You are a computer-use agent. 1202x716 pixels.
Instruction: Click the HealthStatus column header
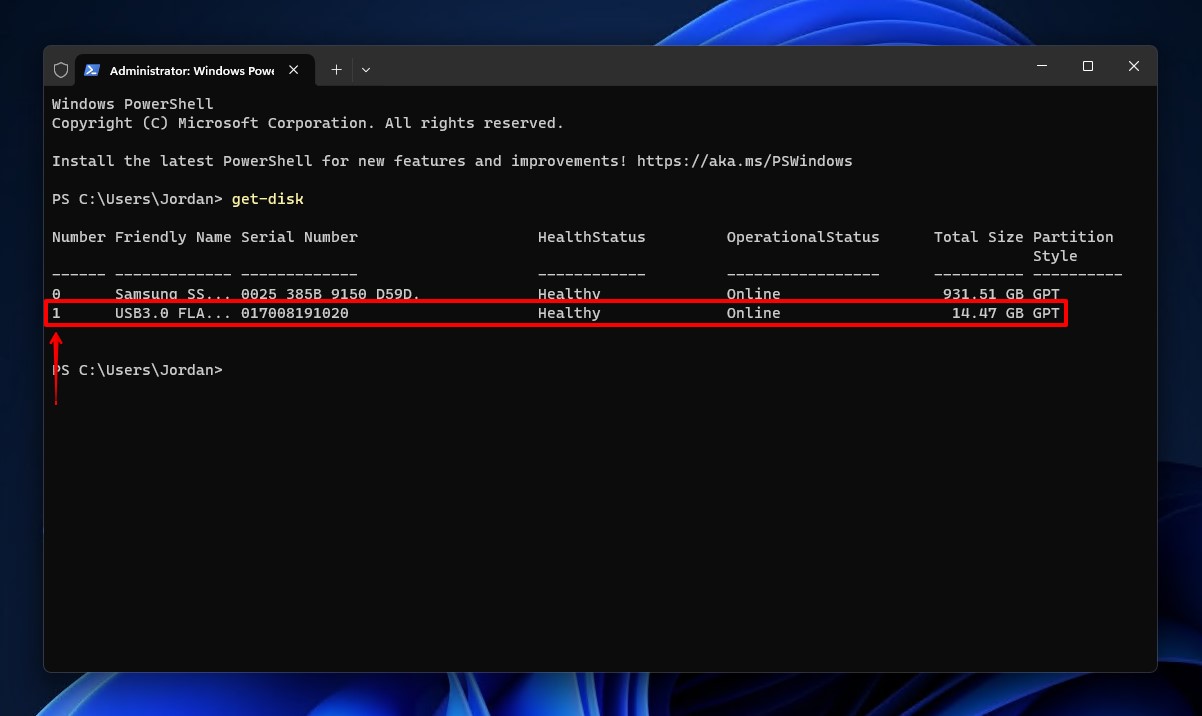[591, 237]
